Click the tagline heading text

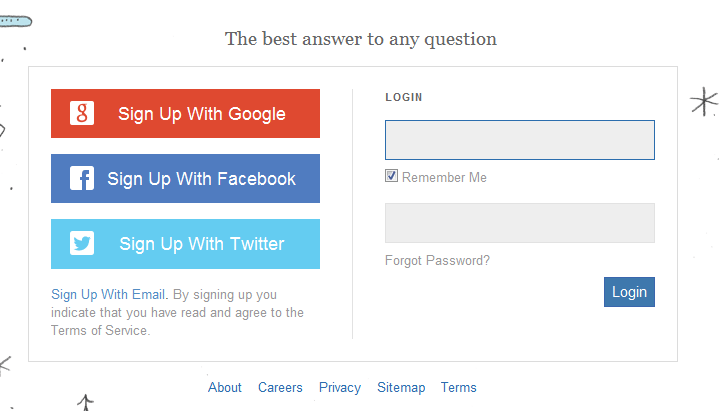360,40
